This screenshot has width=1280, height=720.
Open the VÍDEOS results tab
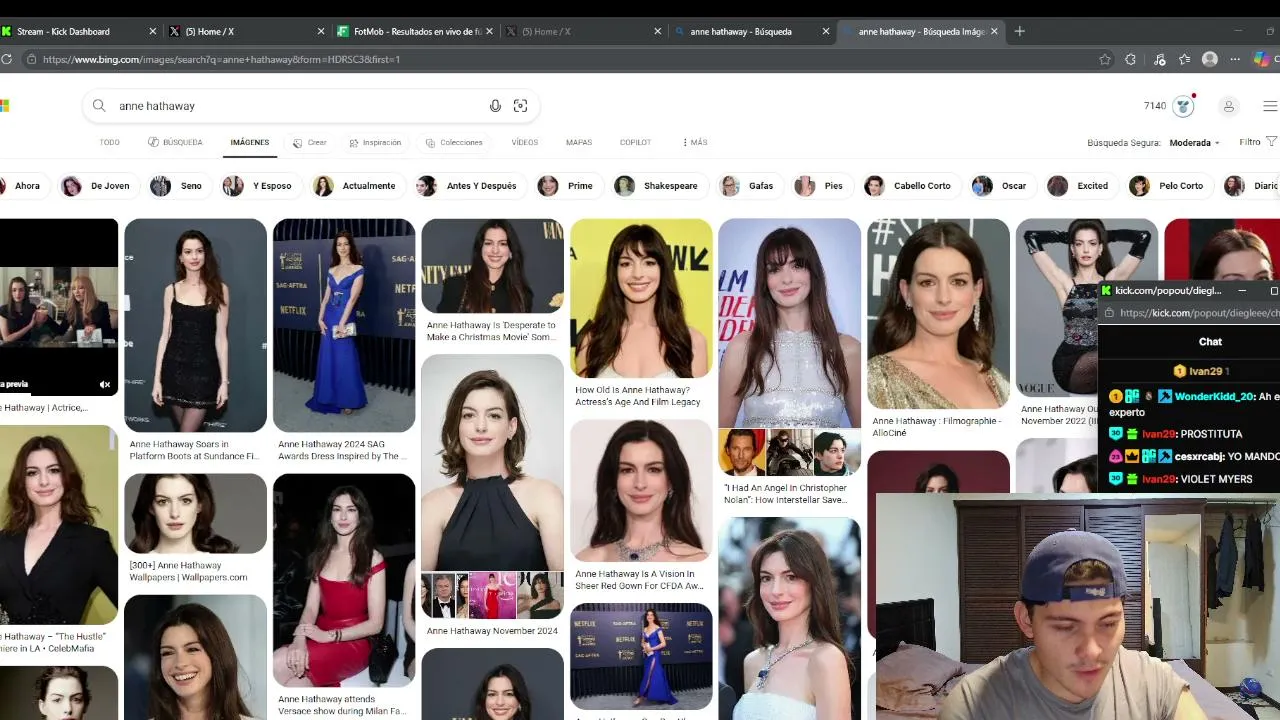pos(525,142)
